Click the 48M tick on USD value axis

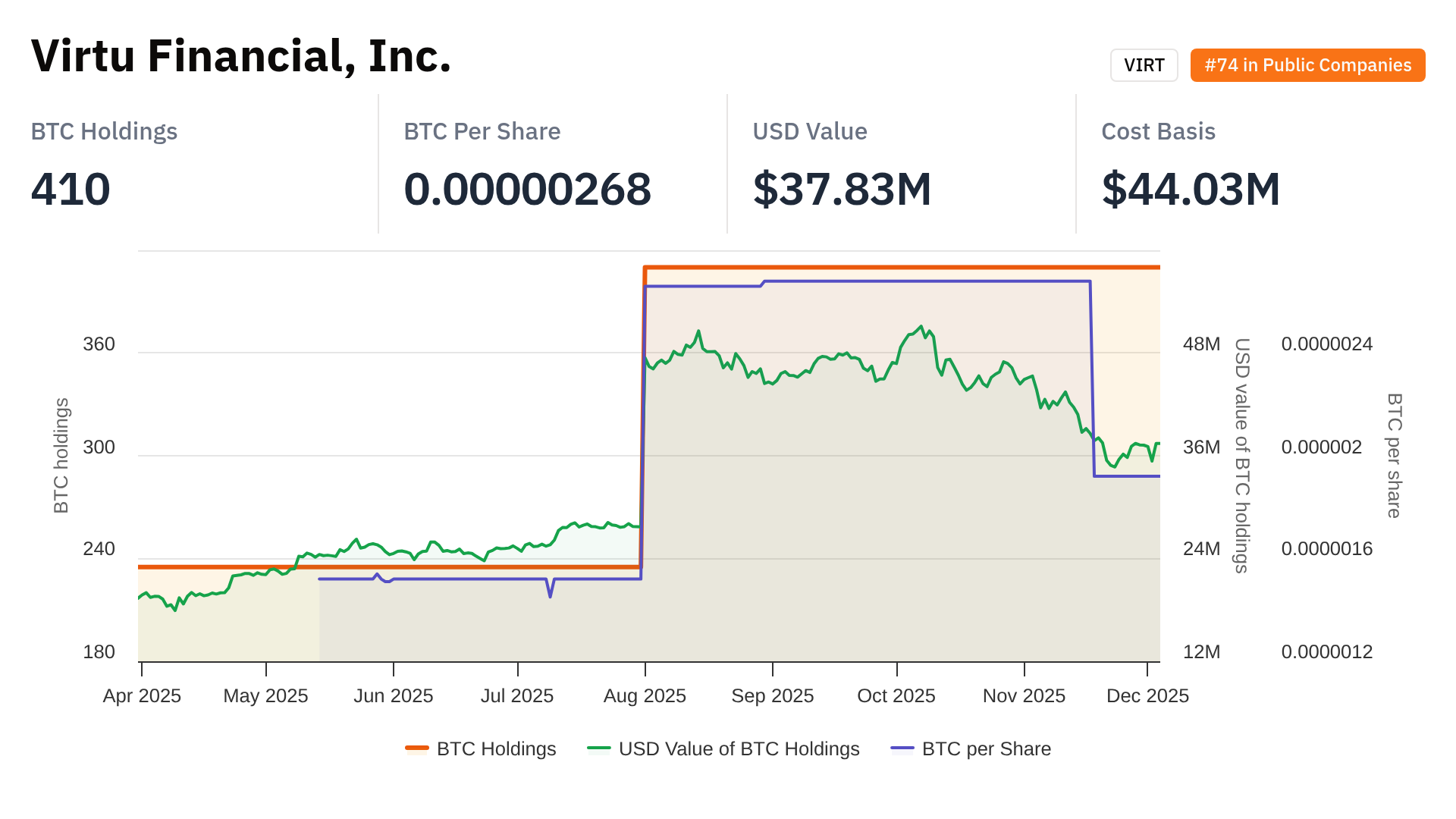(1201, 344)
